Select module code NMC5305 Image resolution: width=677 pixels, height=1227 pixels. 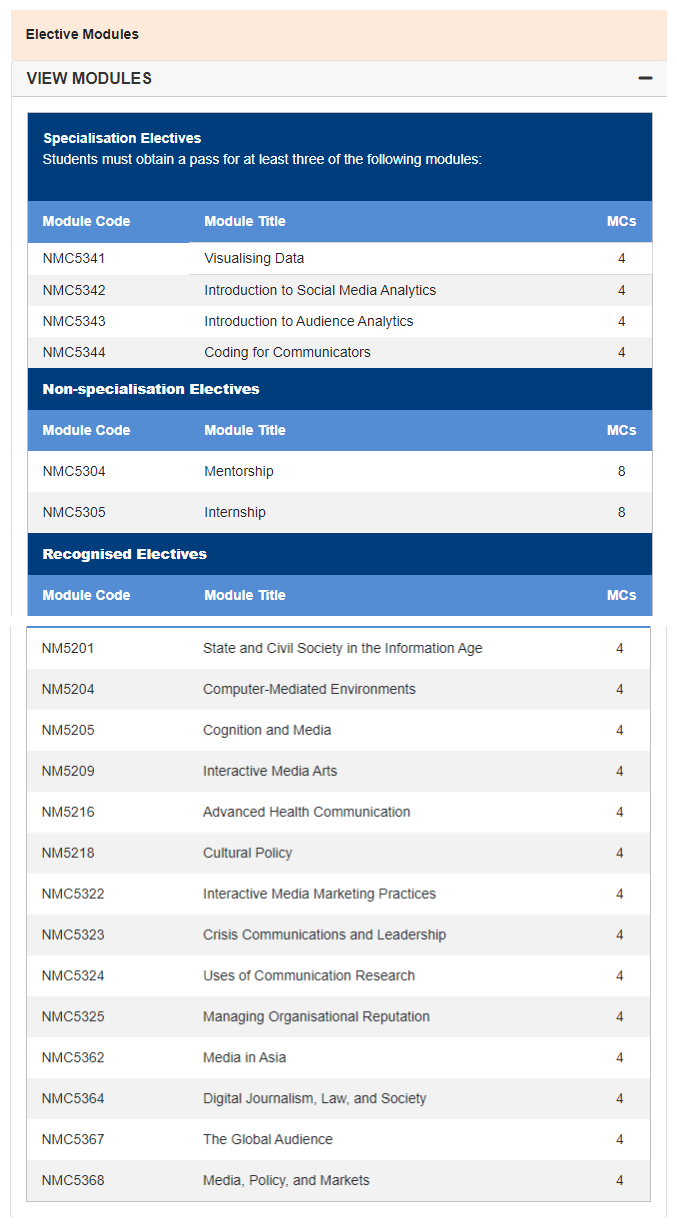[74, 512]
